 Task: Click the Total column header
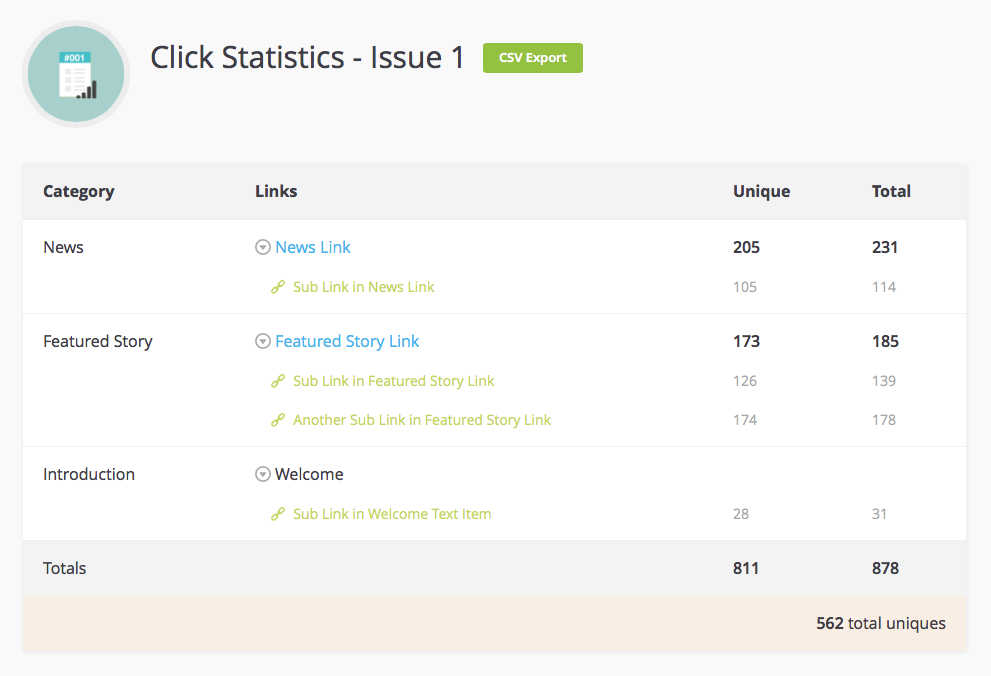pyautogui.click(x=891, y=191)
